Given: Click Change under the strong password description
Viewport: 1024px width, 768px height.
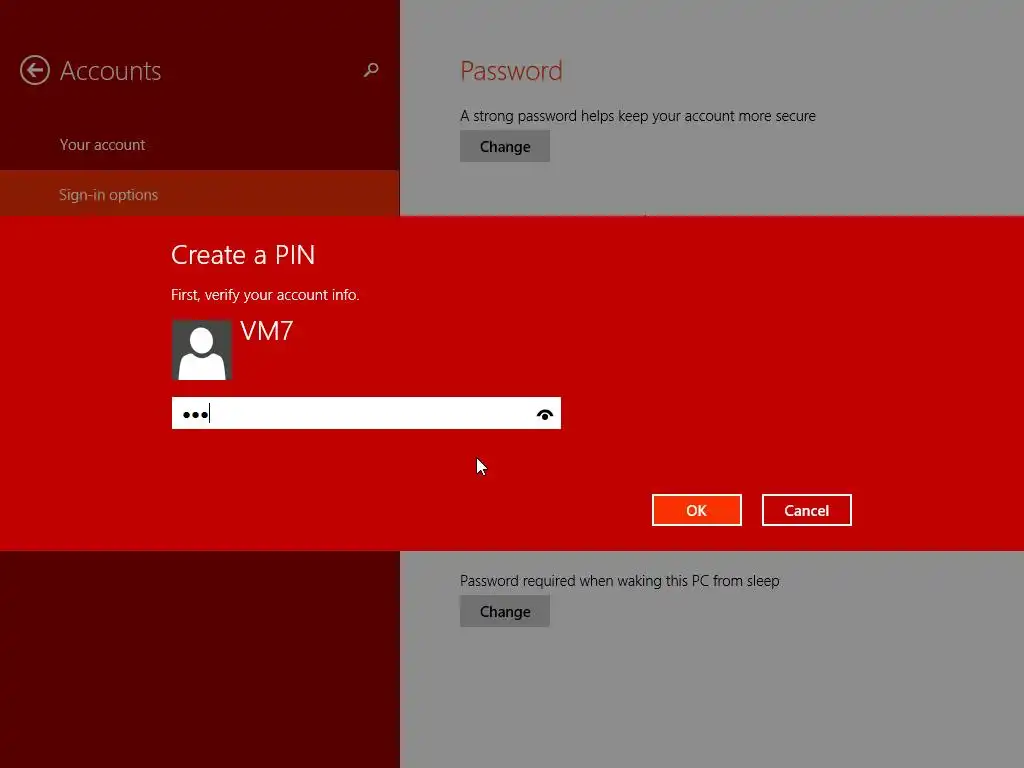Looking at the screenshot, I should pyautogui.click(x=505, y=146).
